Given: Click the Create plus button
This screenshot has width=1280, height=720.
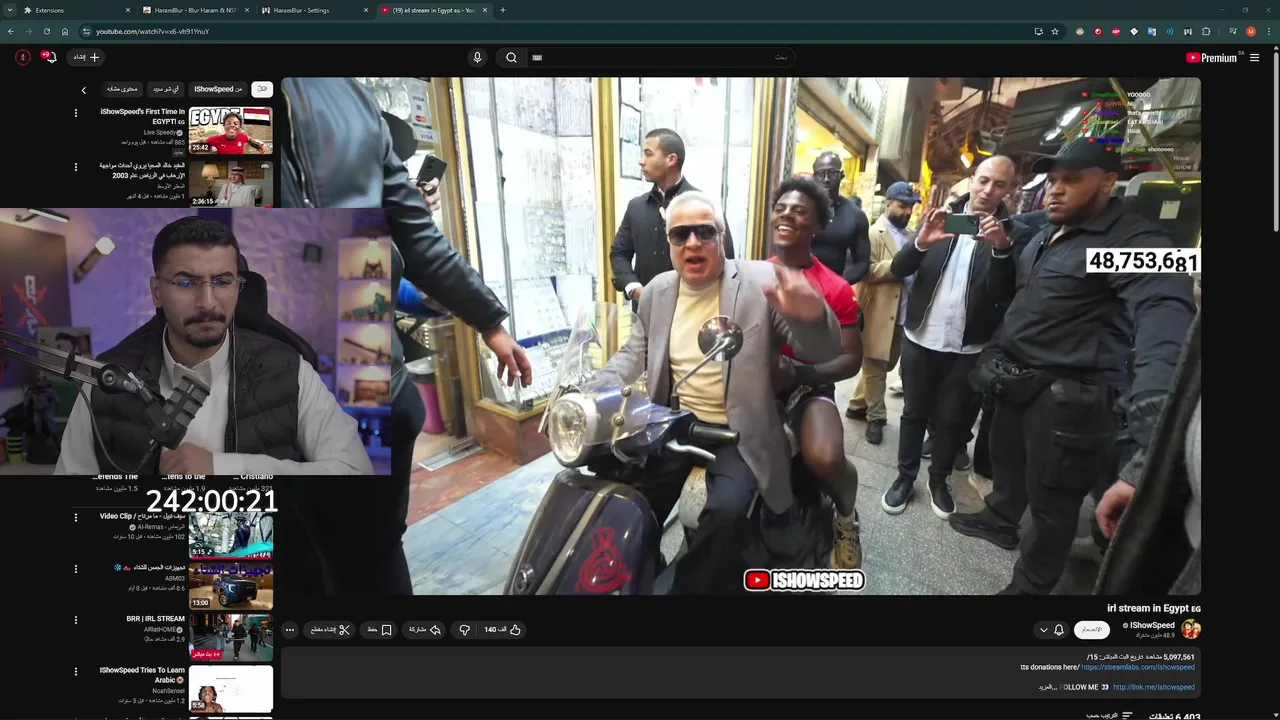Looking at the screenshot, I should (86, 57).
